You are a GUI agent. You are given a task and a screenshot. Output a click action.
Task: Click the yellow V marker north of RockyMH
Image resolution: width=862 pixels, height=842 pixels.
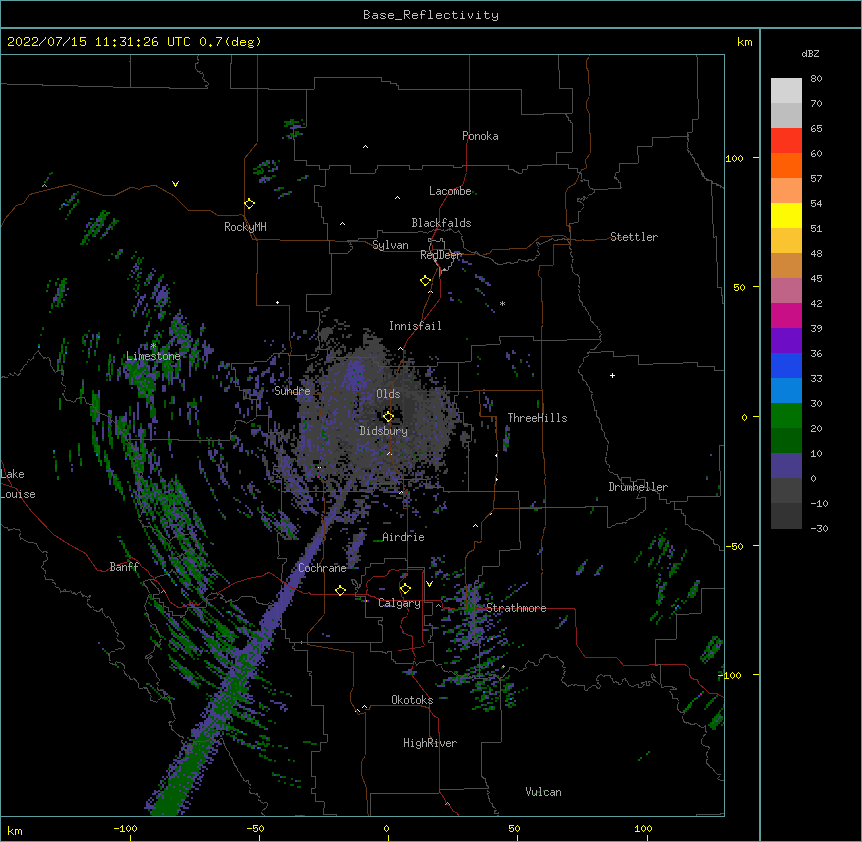pyautogui.click(x=175, y=184)
